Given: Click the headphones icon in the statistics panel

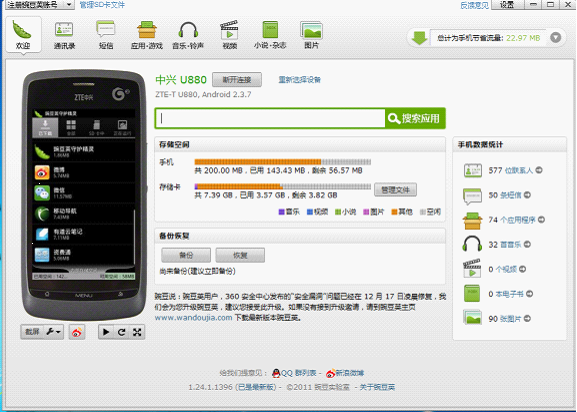Looking at the screenshot, I should (472, 244).
